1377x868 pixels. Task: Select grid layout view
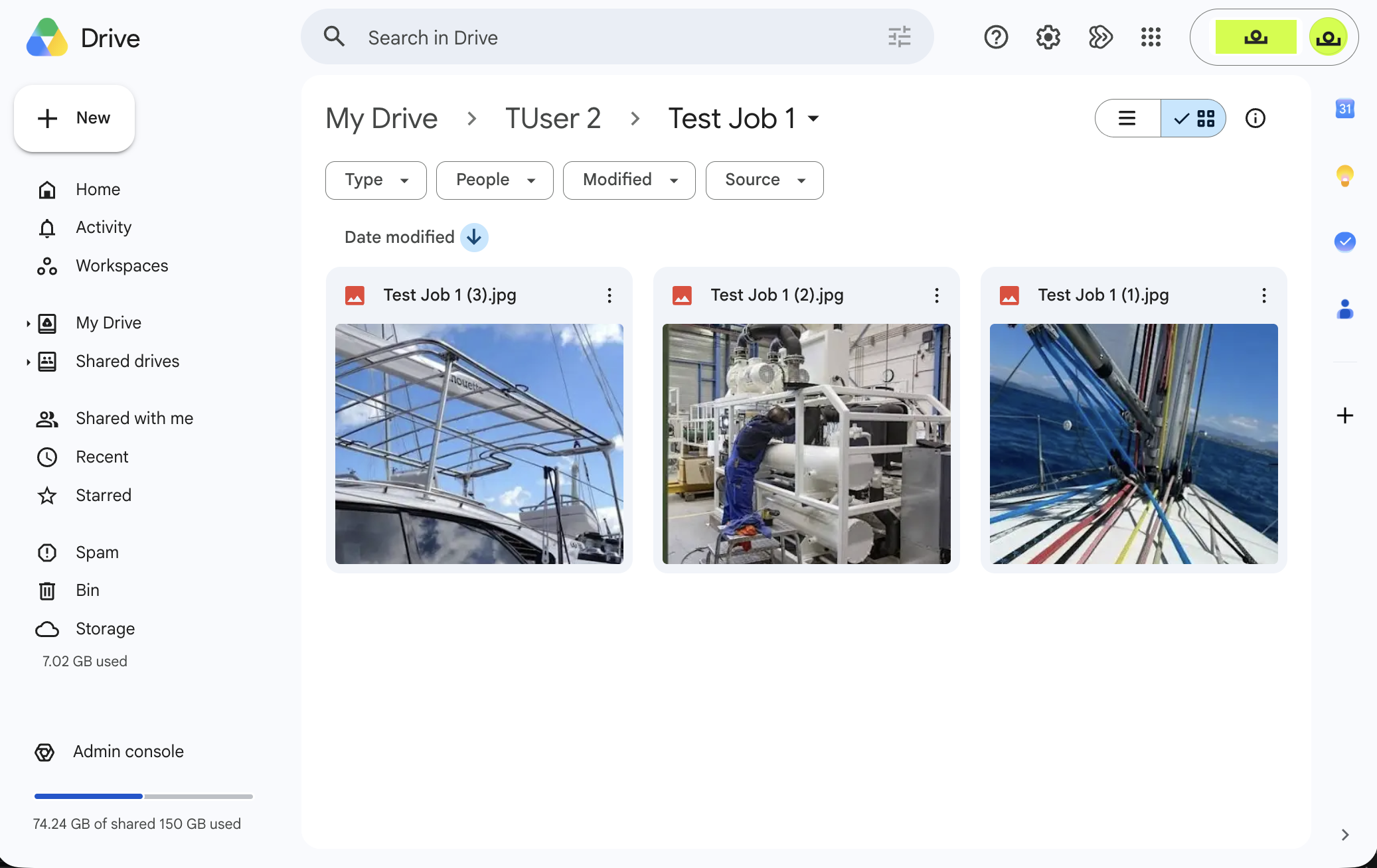click(1193, 118)
